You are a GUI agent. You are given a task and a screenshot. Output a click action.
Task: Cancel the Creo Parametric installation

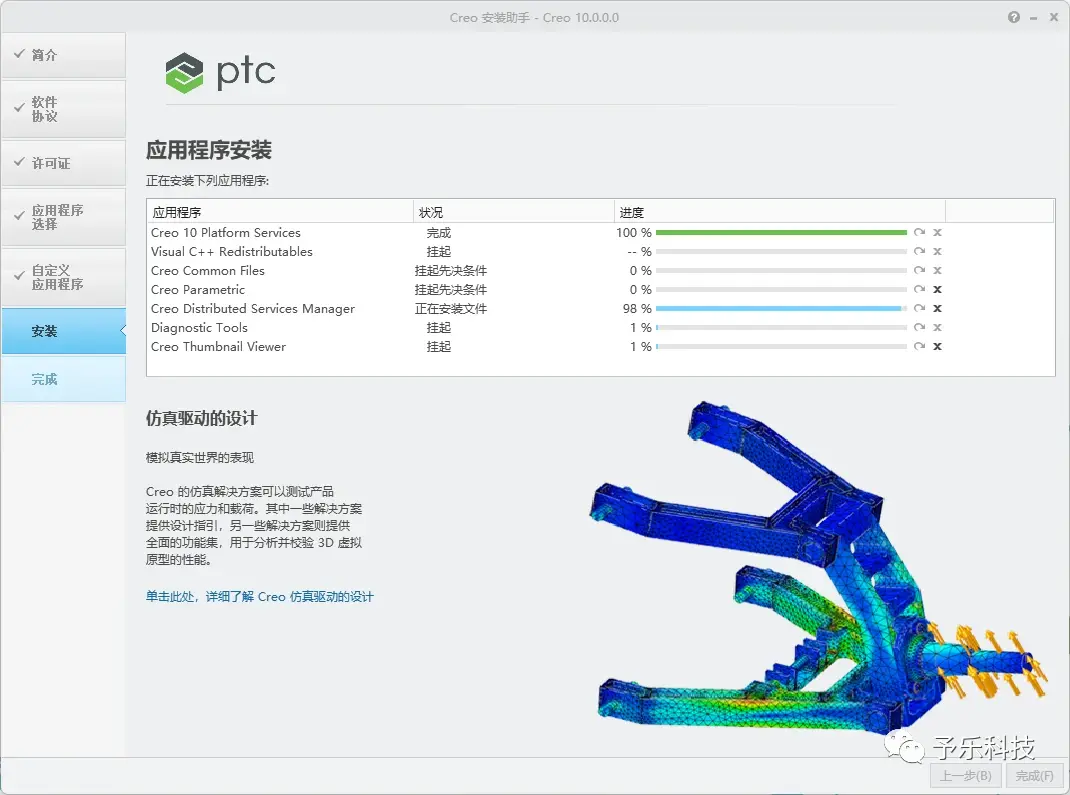coord(938,289)
